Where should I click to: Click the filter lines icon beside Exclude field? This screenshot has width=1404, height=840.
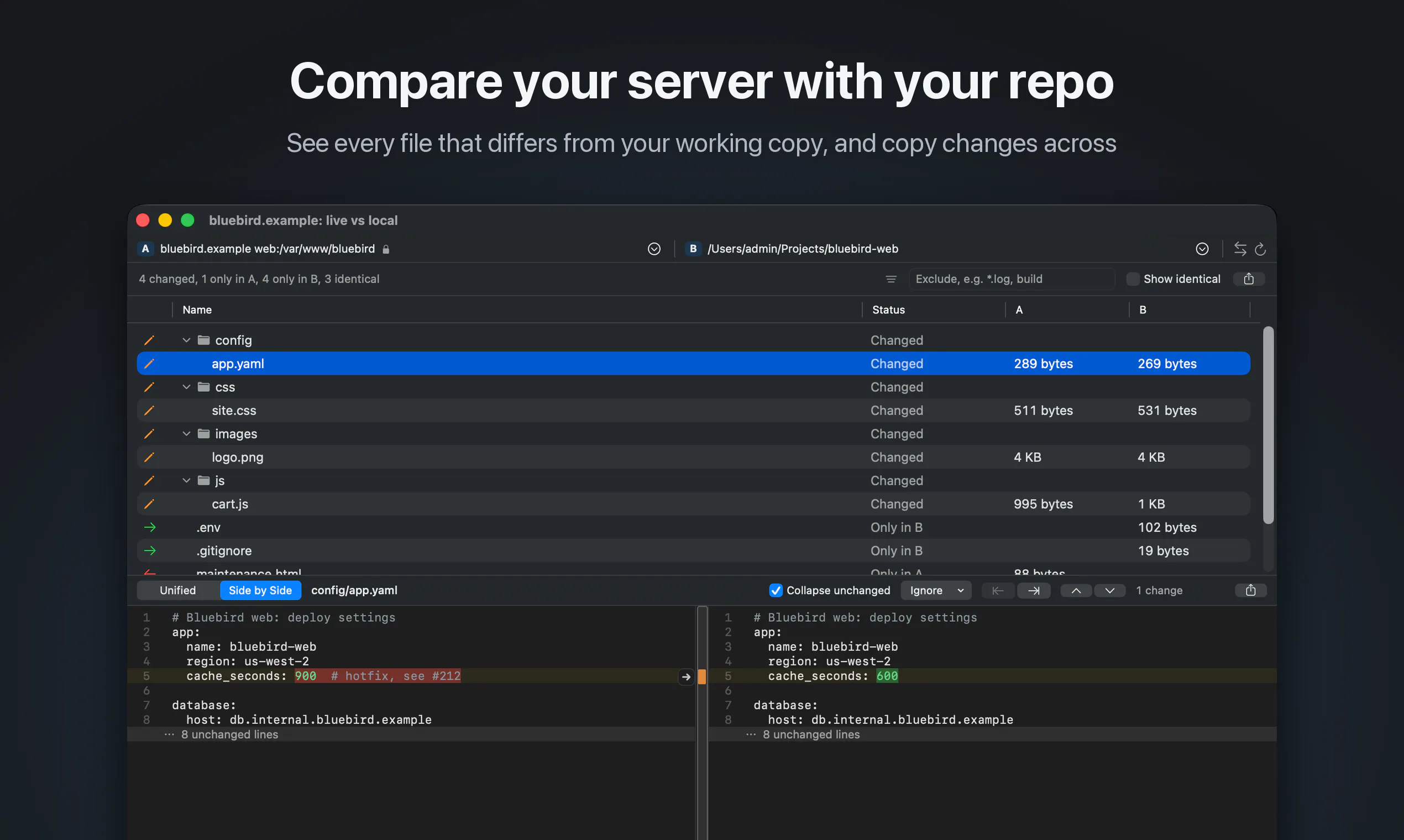(890, 279)
